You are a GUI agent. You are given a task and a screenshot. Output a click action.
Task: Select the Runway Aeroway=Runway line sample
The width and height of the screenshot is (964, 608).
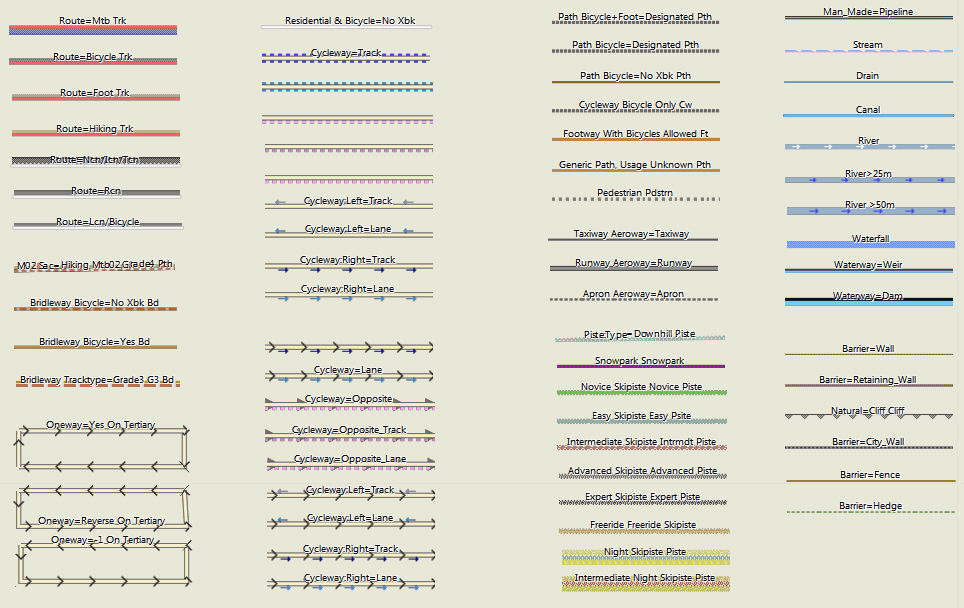coord(634,268)
